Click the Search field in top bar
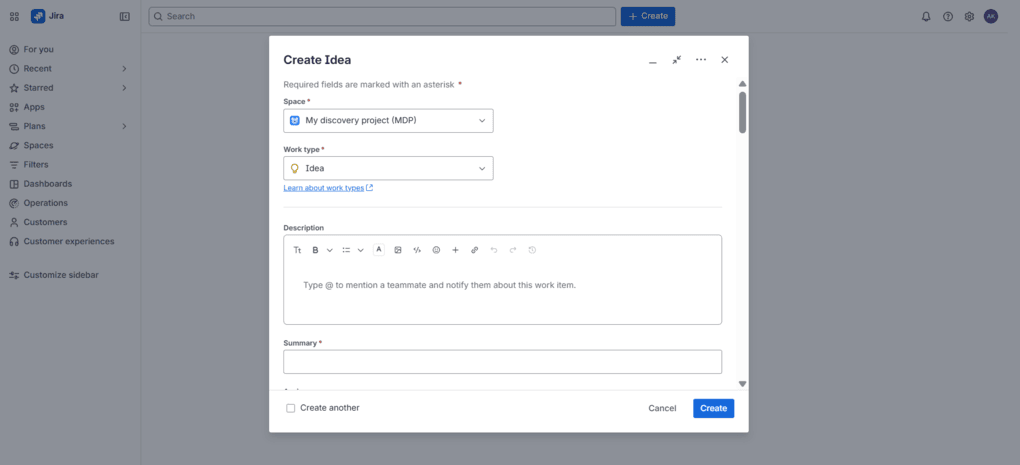 (x=382, y=16)
